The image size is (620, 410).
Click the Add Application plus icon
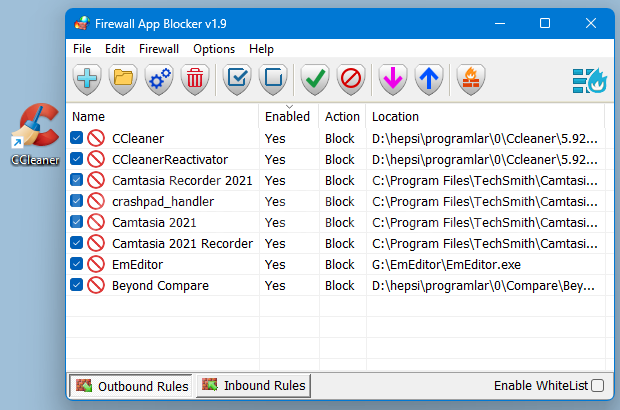click(x=87, y=79)
